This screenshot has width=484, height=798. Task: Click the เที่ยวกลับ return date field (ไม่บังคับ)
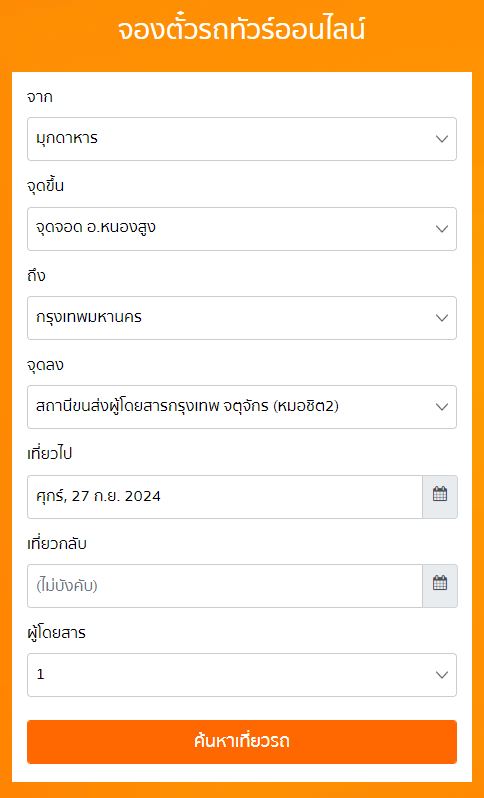point(225,586)
